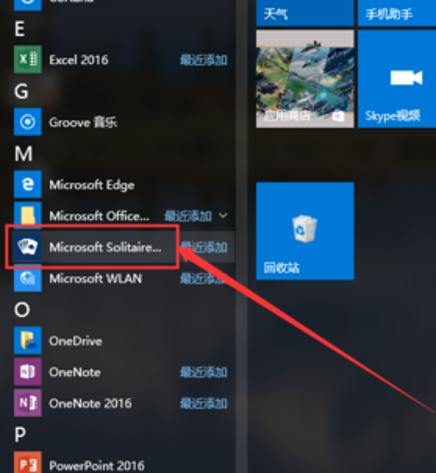436x473 pixels.
Task: Open Microsoft Edge browser icon
Action: point(28,184)
